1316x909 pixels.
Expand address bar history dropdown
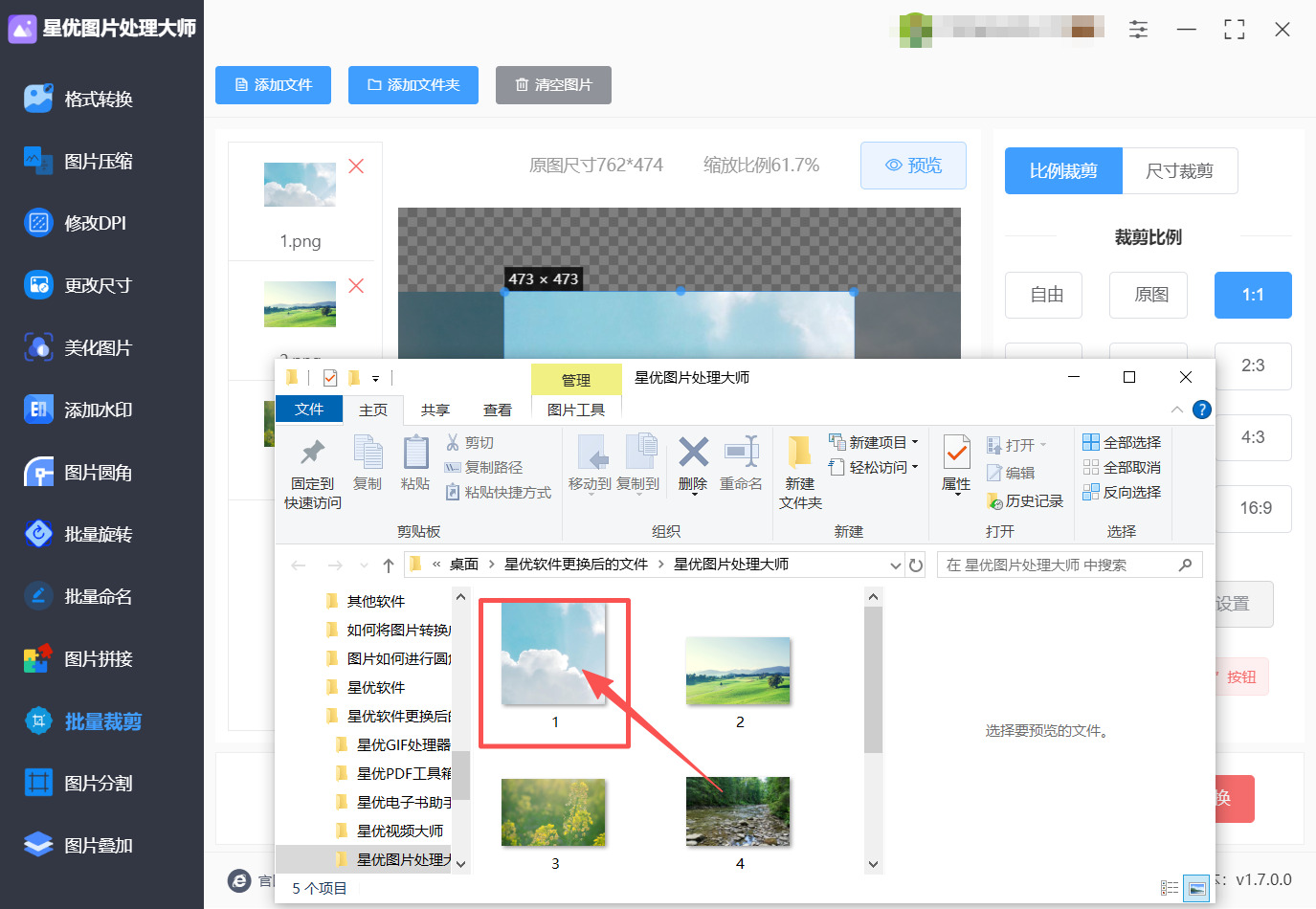pyautogui.click(x=896, y=565)
